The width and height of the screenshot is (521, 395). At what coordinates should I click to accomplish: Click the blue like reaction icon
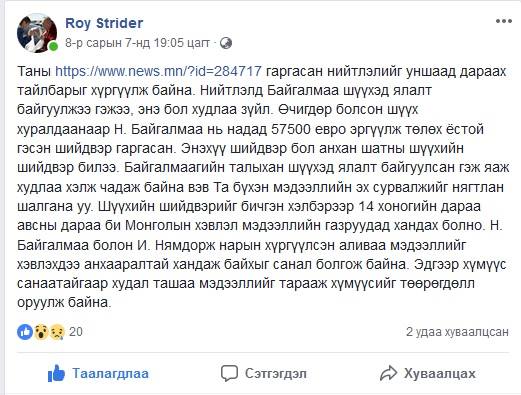click(x=25, y=332)
